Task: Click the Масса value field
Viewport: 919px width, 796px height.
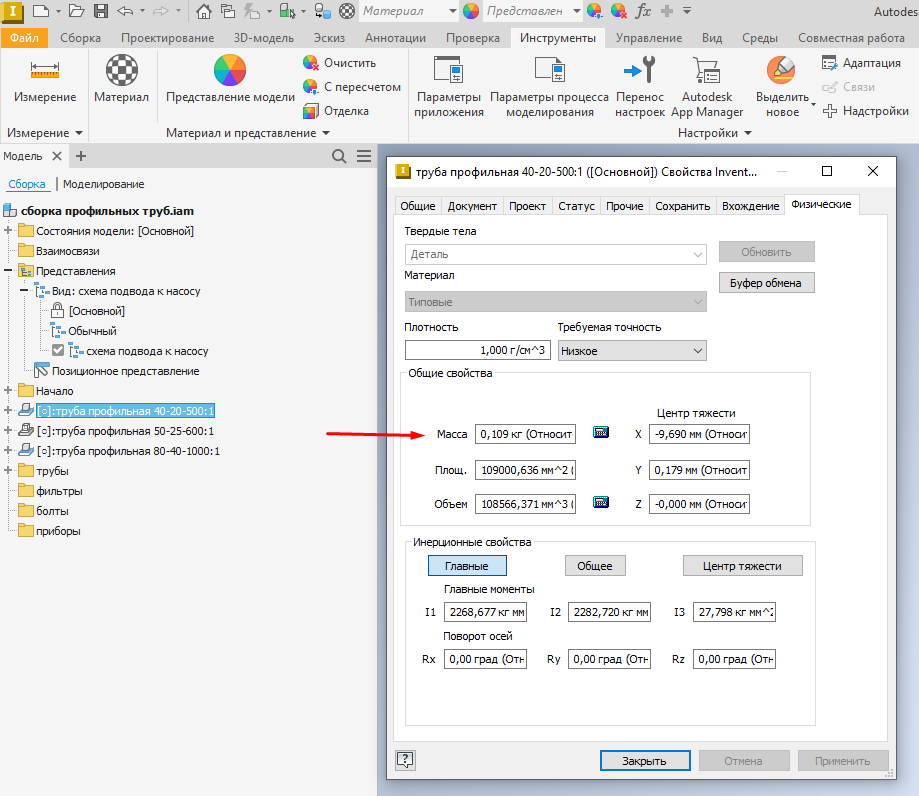Action: coord(525,434)
